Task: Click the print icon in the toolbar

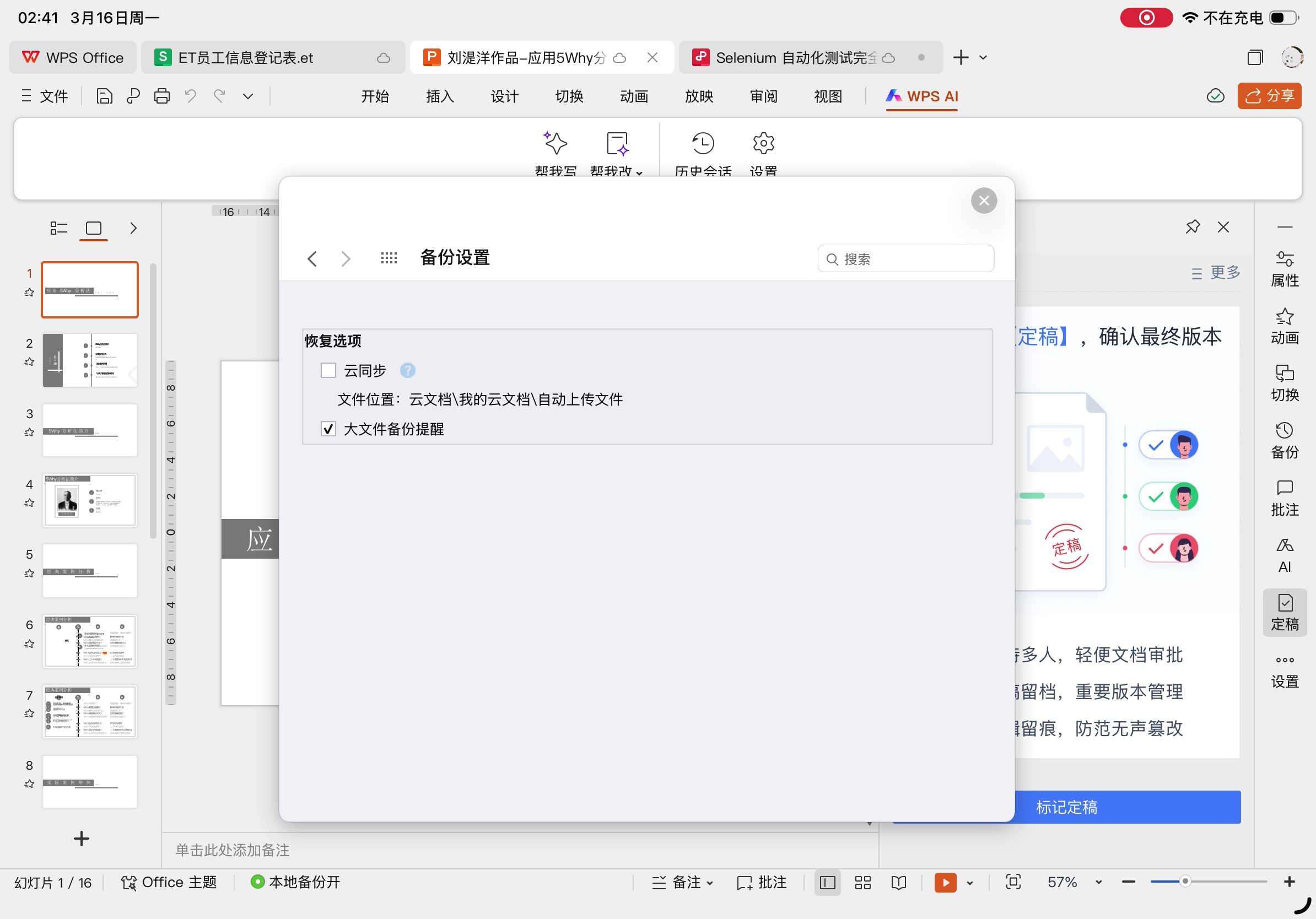Action: (x=161, y=96)
